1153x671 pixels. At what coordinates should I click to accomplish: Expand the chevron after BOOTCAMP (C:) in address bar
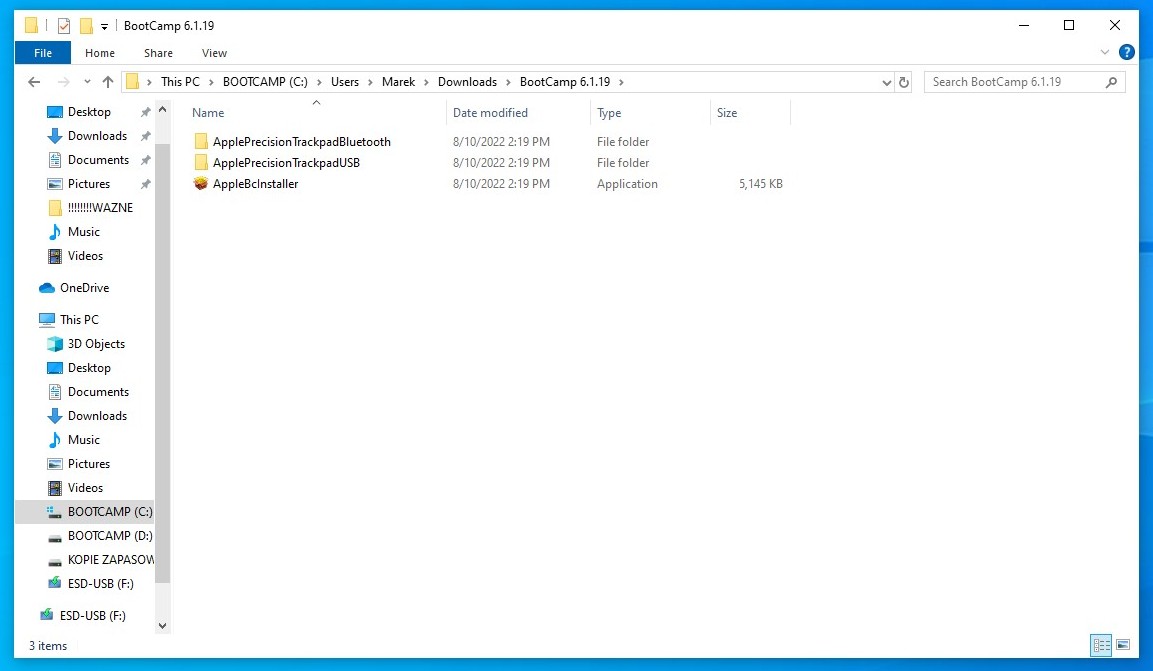(319, 82)
